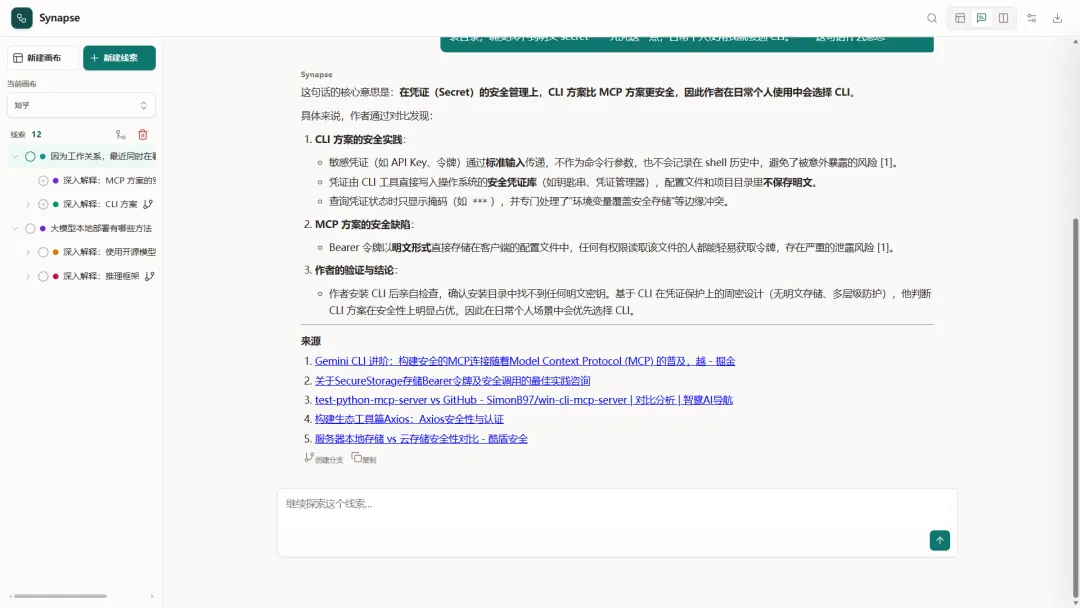The width and height of the screenshot is (1080, 608).
Task: Toggle the circle on 因为工作关系 thread
Action: 30,157
